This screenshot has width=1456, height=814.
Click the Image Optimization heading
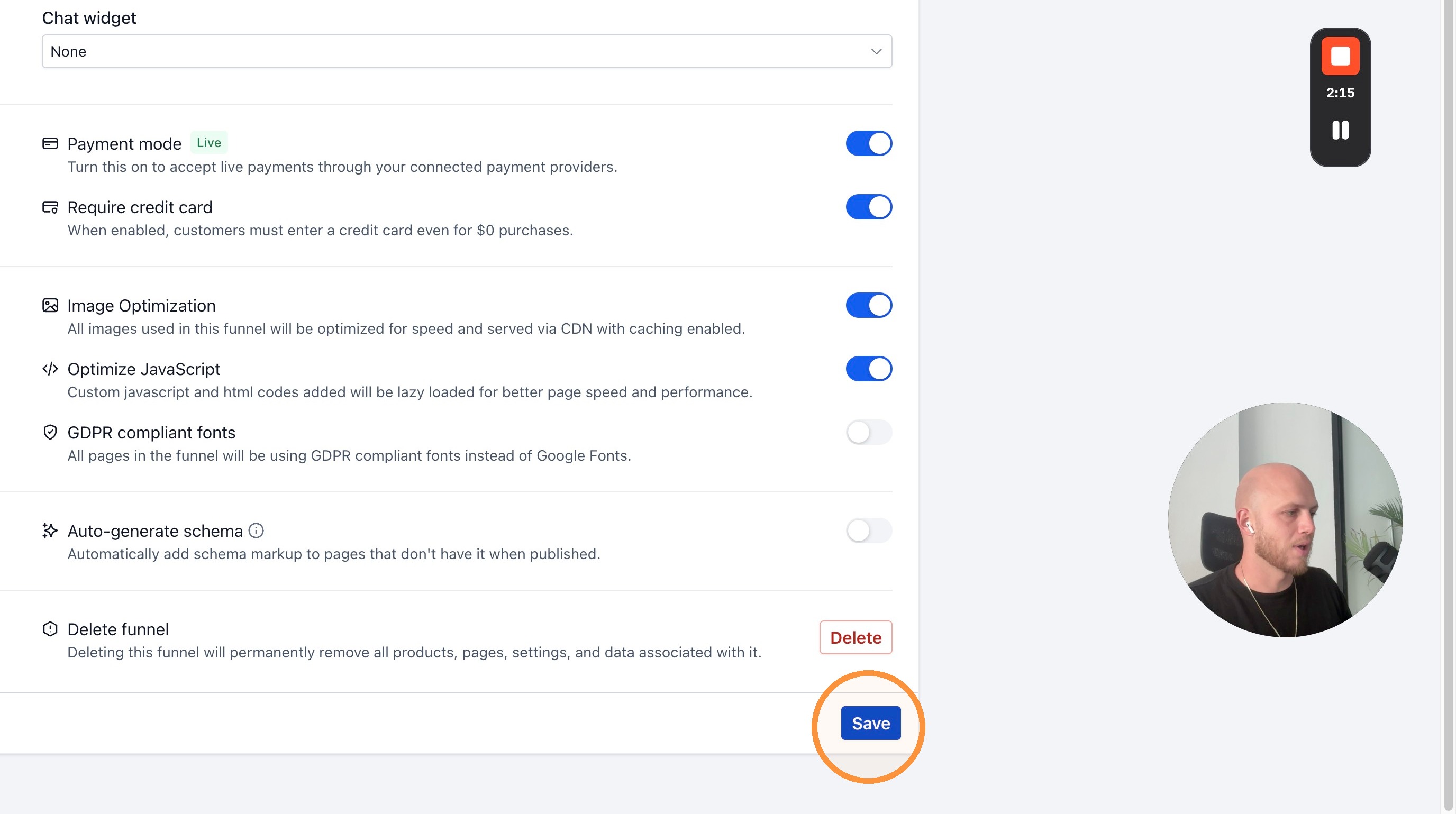point(141,306)
